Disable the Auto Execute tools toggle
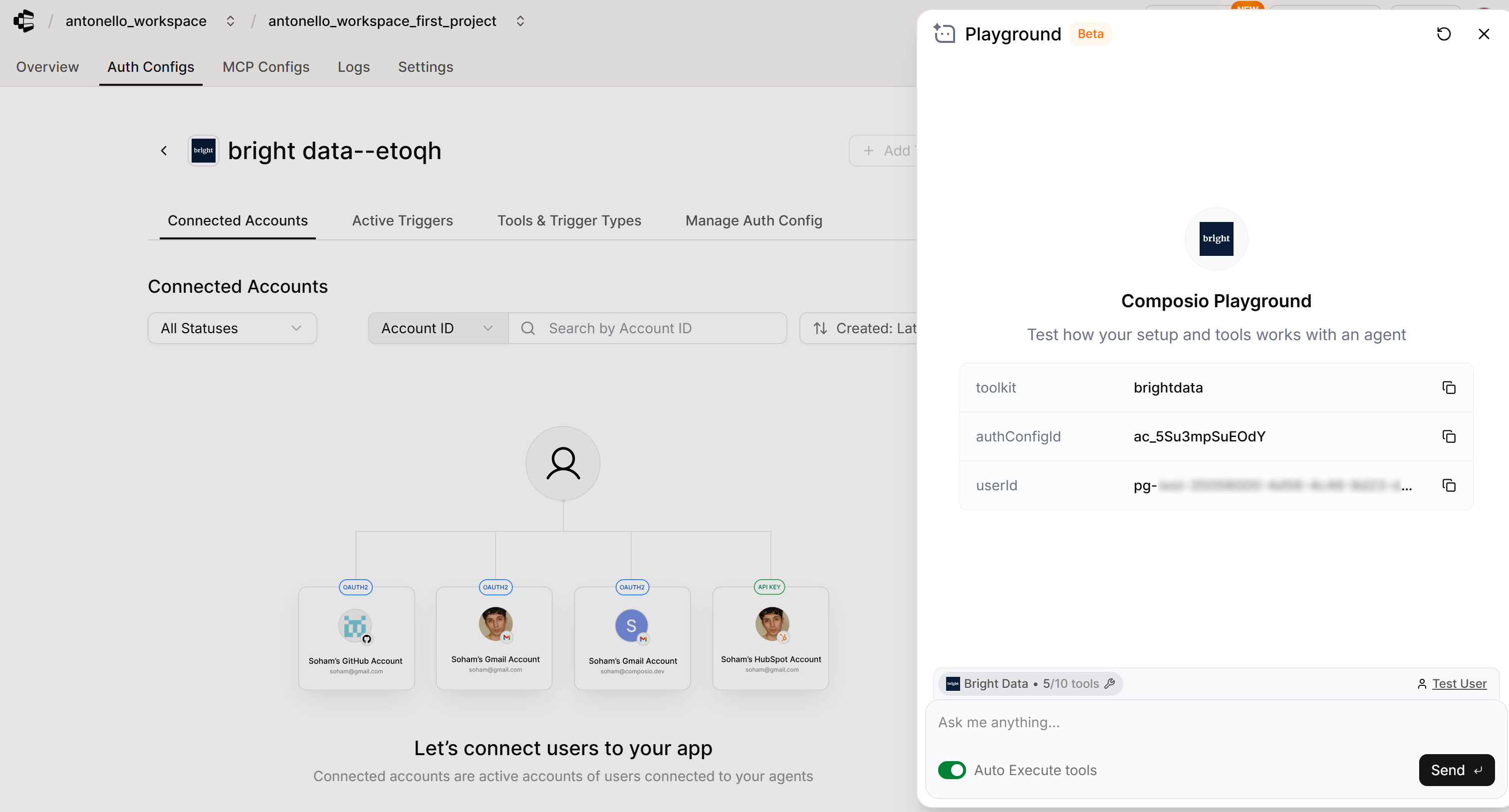Screen dimensions: 1509x812 951,770
